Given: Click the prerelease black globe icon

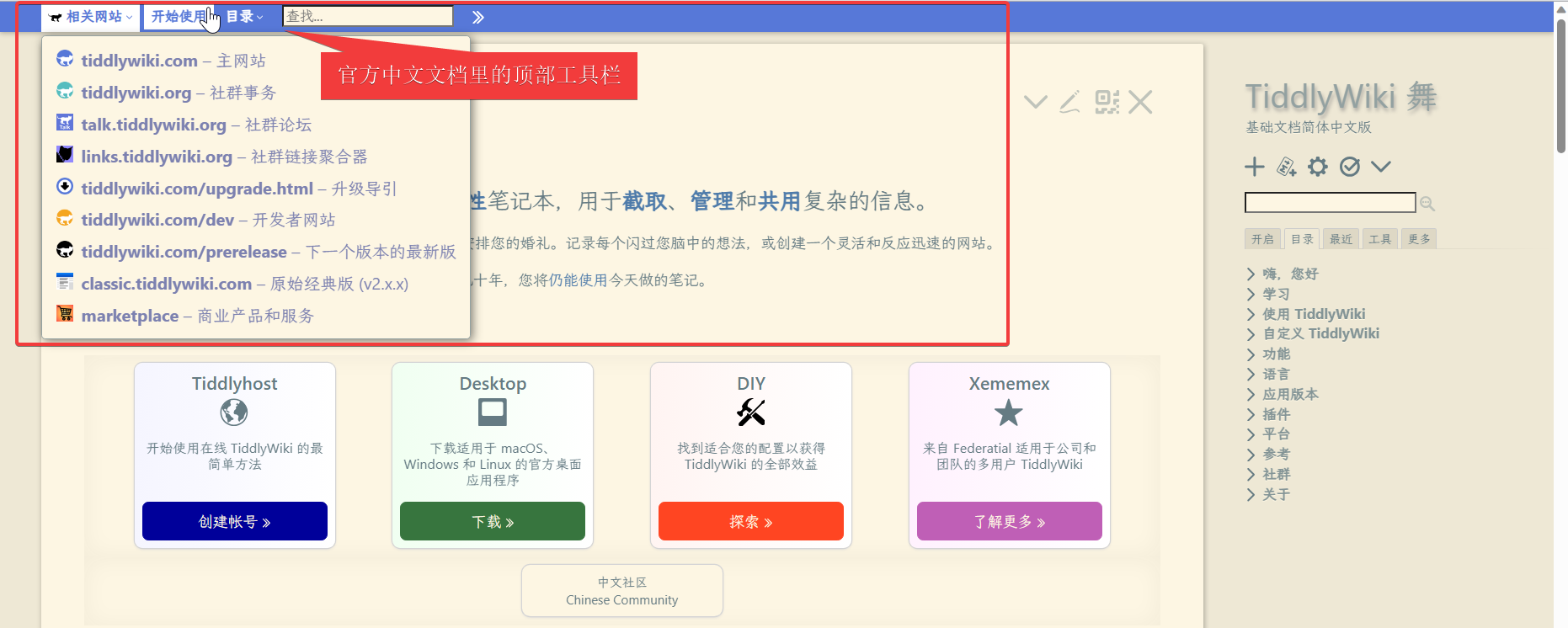Looking at the screenshot, I should [x=65, y=250].
